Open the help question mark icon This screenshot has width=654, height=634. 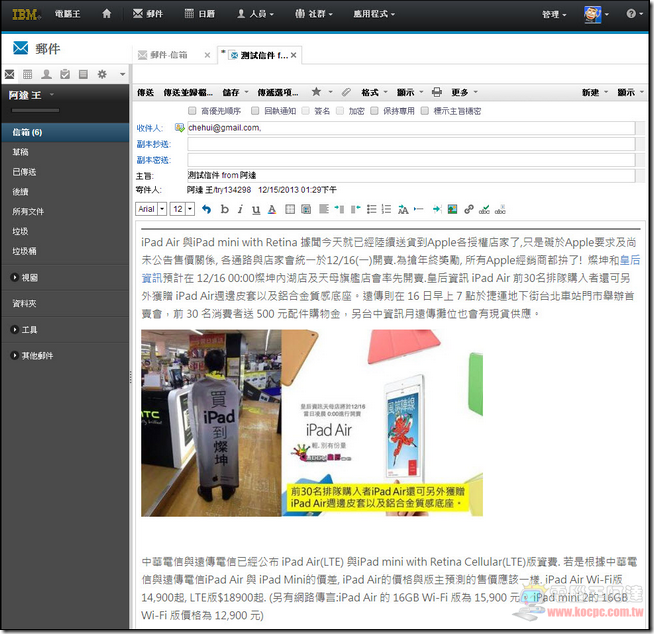coord(631,14)
